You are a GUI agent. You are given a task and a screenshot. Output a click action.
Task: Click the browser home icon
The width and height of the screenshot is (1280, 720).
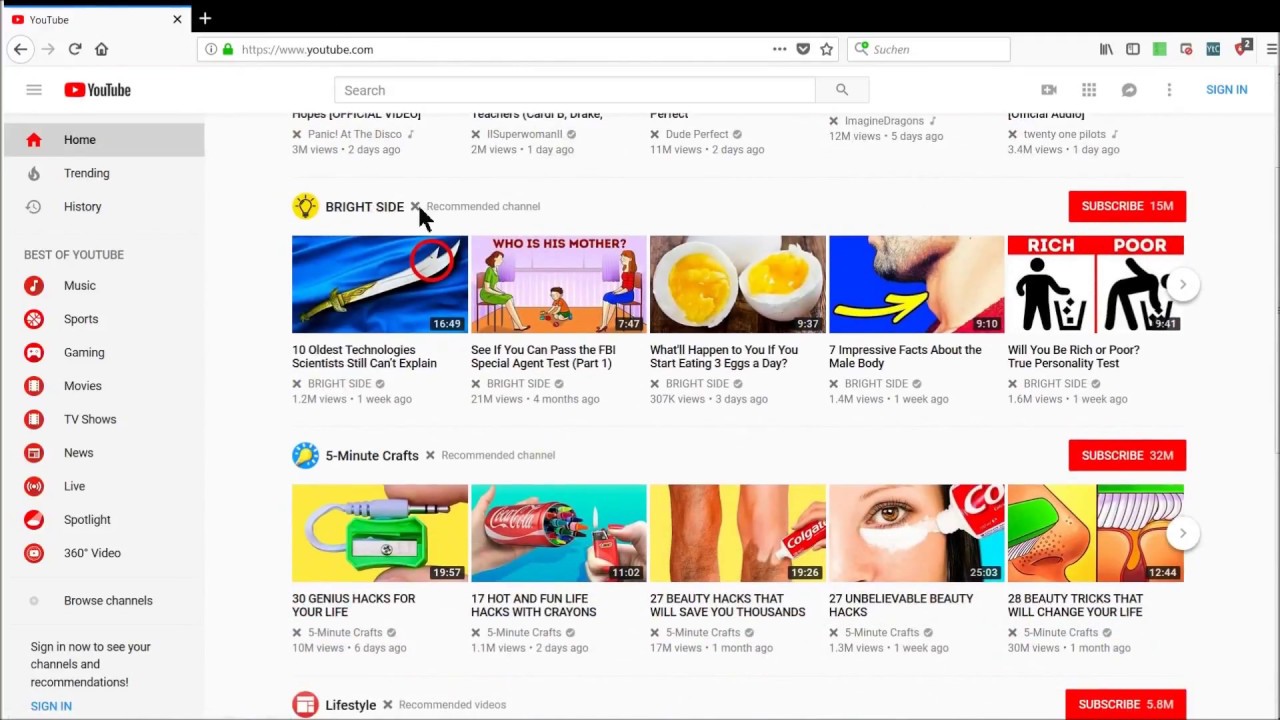(x=101, y=49)
